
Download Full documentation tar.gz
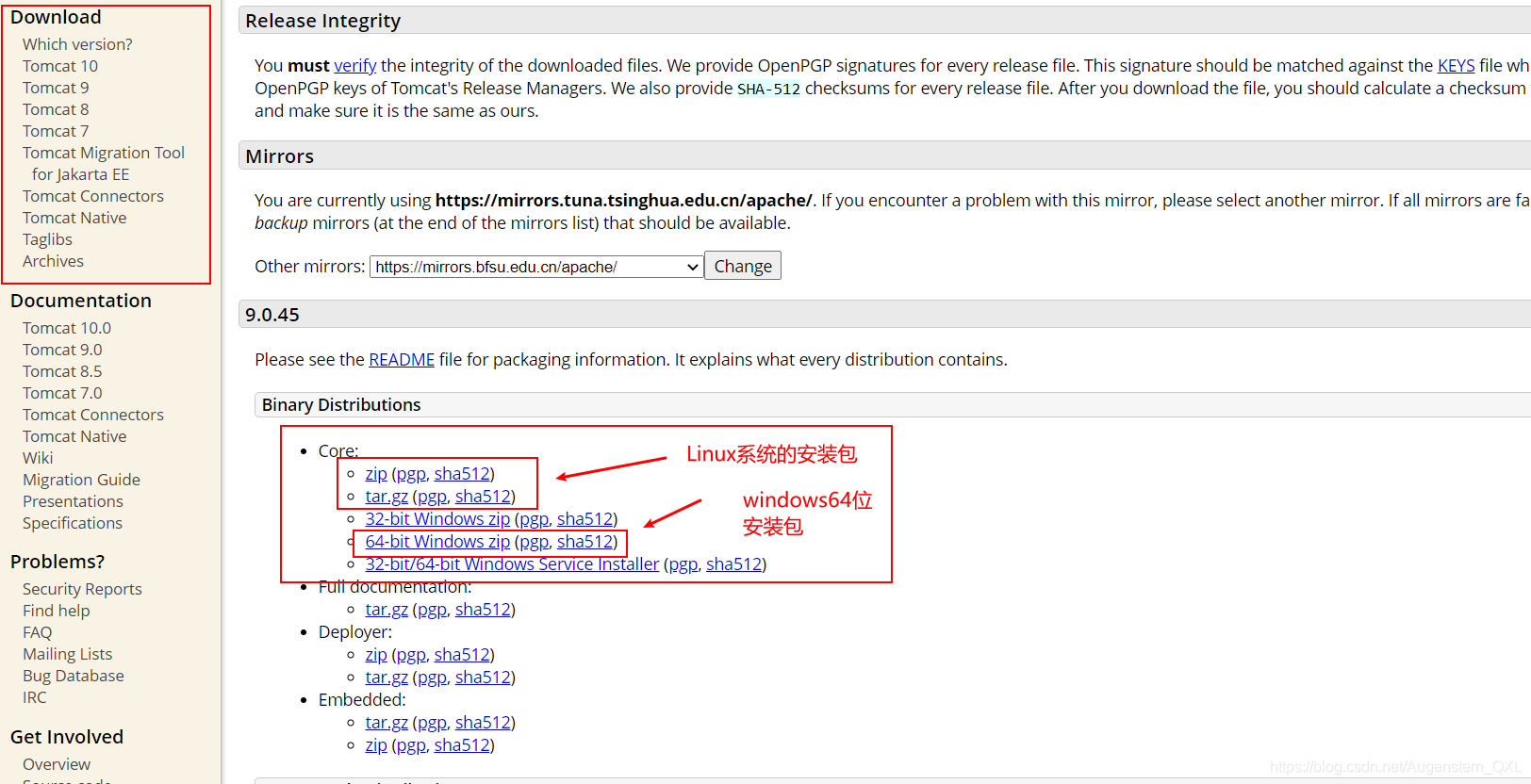point(387,609)
